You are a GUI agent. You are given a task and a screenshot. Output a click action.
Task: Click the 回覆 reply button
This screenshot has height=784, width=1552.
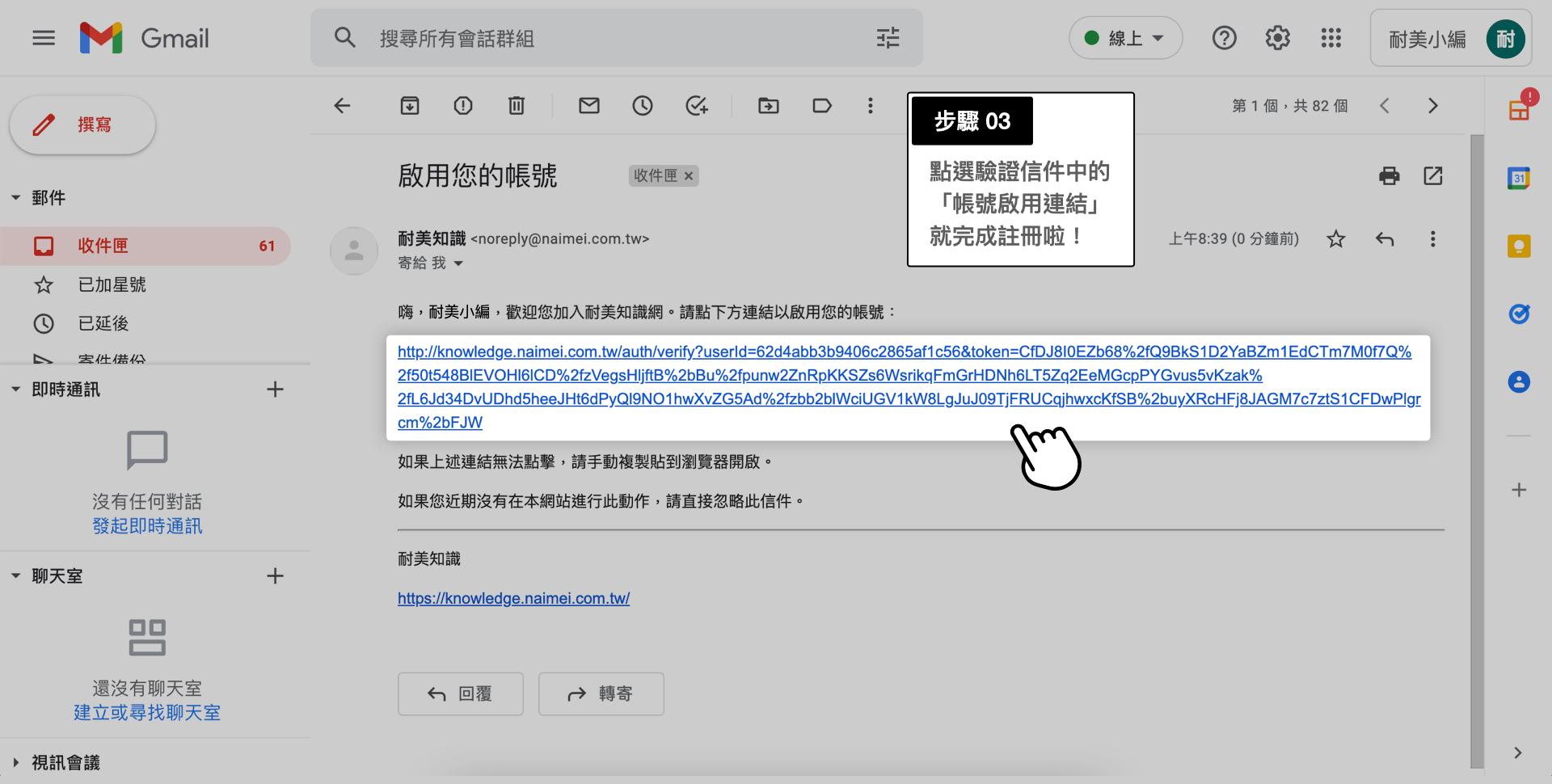coord(461,694)
